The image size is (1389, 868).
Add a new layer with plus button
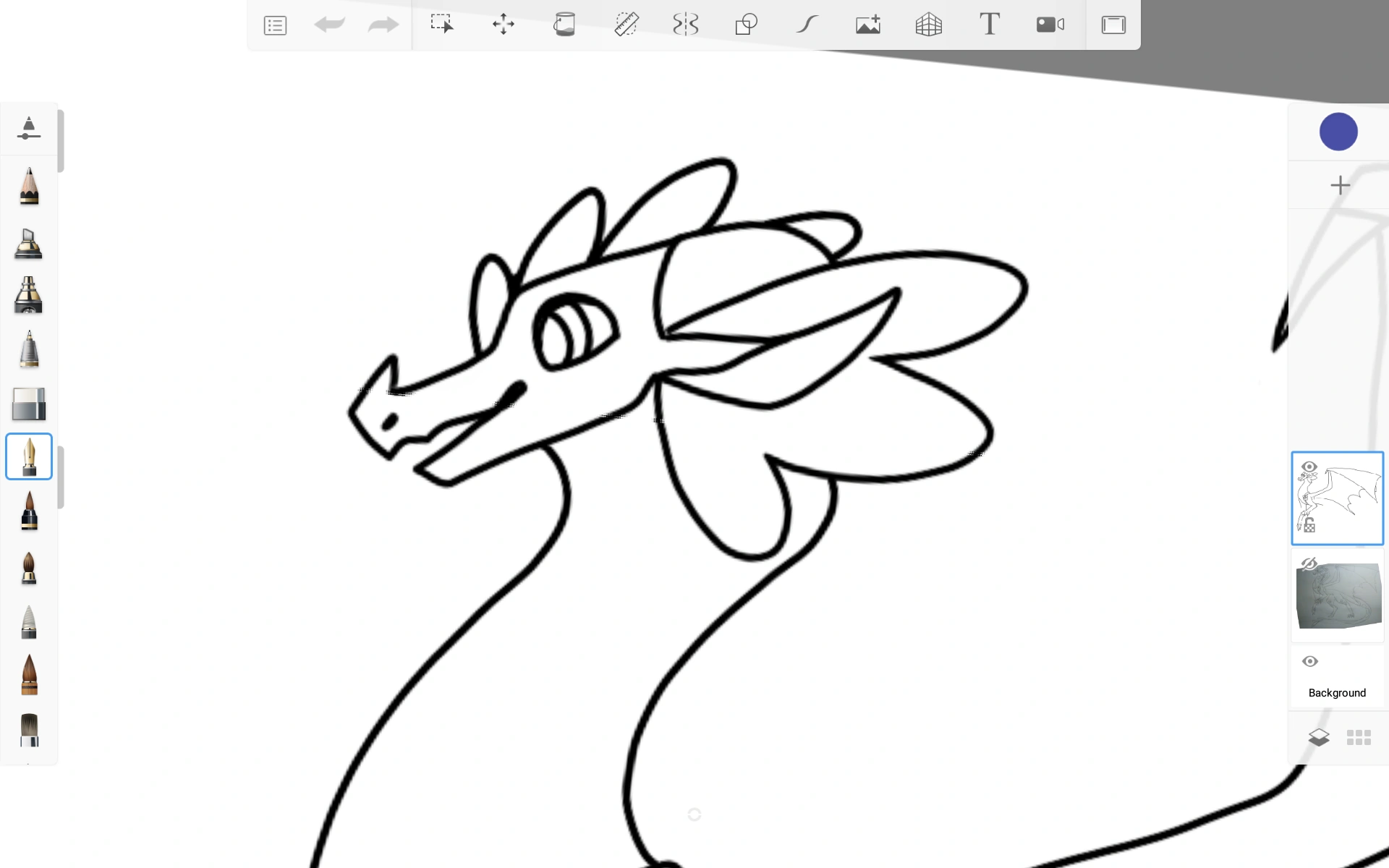coord(1340,185)
